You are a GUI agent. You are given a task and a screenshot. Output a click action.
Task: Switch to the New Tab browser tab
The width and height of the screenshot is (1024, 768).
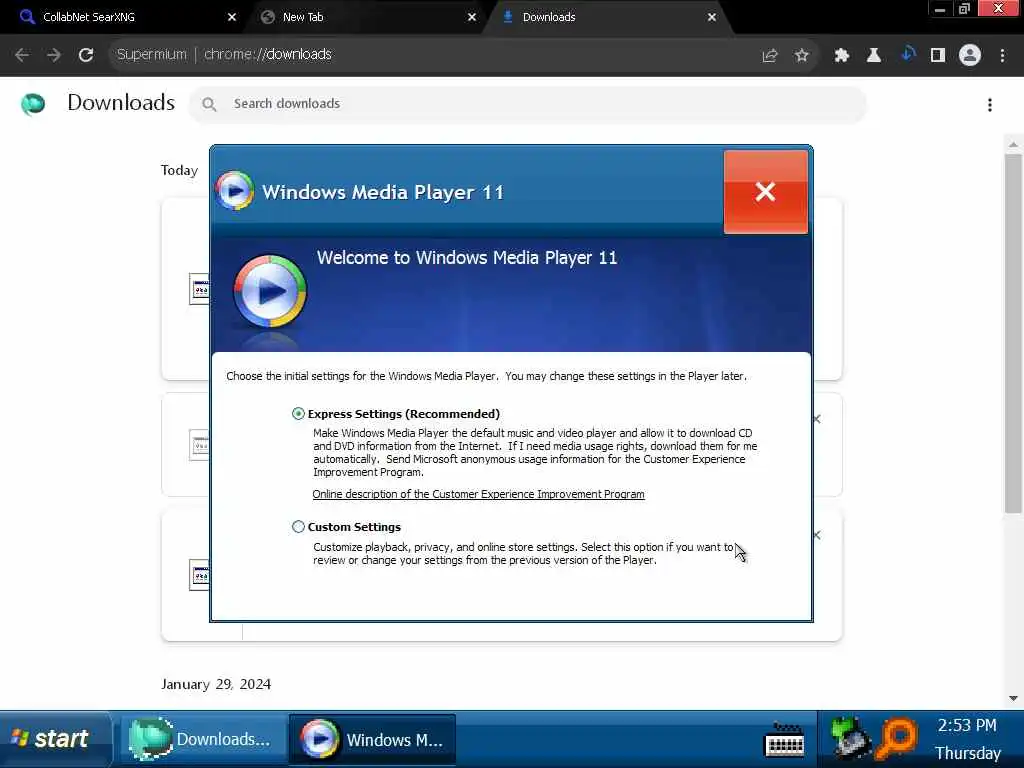coord(366,17)
